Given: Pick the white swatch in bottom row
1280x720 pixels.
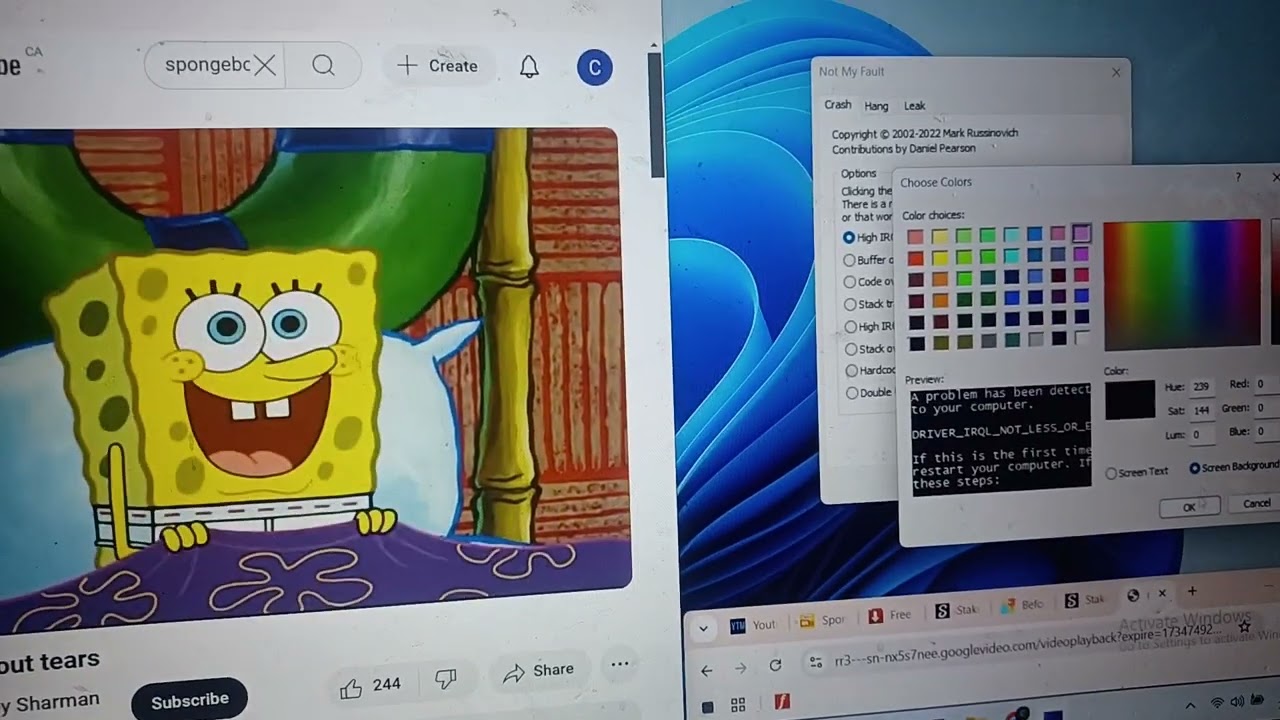Looking at the screenshot, I should pyautogui.click(x=1081, y=340).
